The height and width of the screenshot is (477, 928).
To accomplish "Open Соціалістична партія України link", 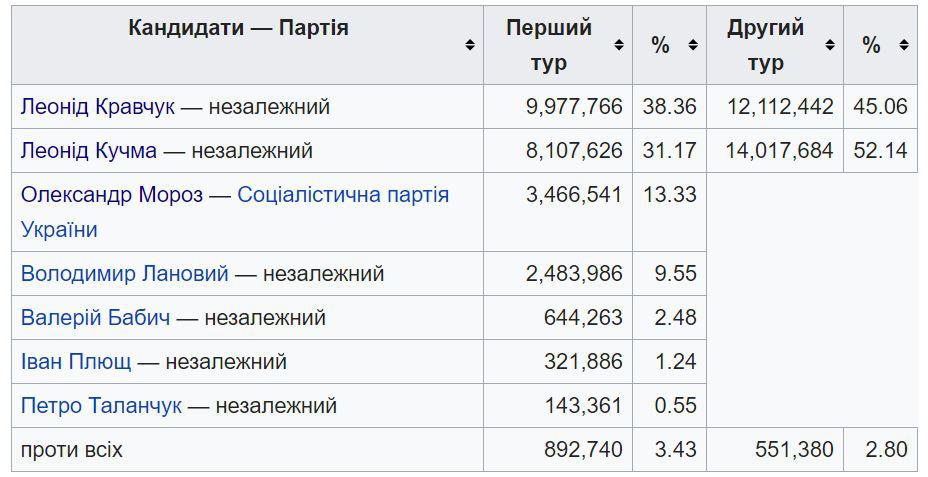I will coord(235,212).
